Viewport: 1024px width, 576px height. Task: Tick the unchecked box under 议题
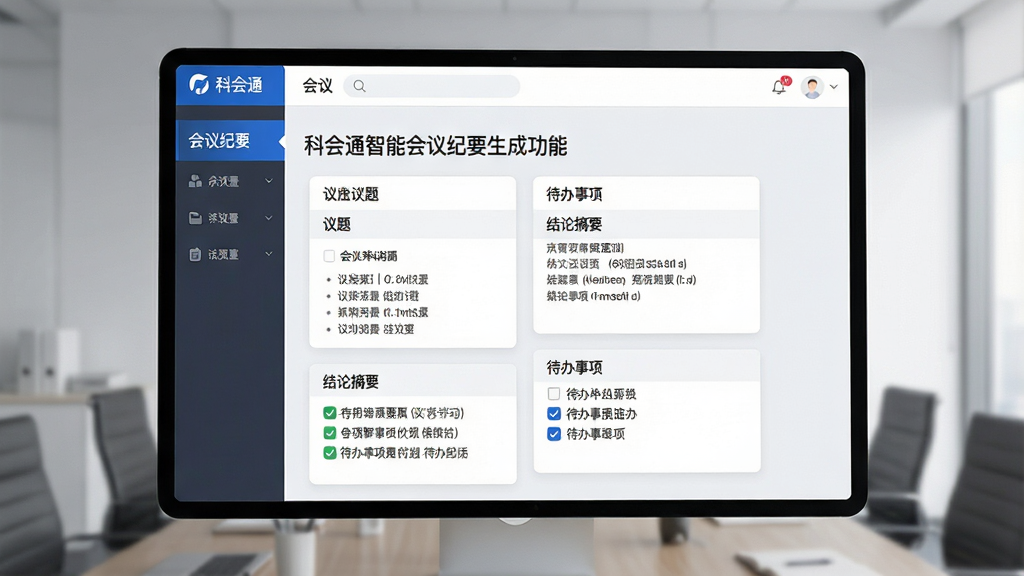point(329,256)
